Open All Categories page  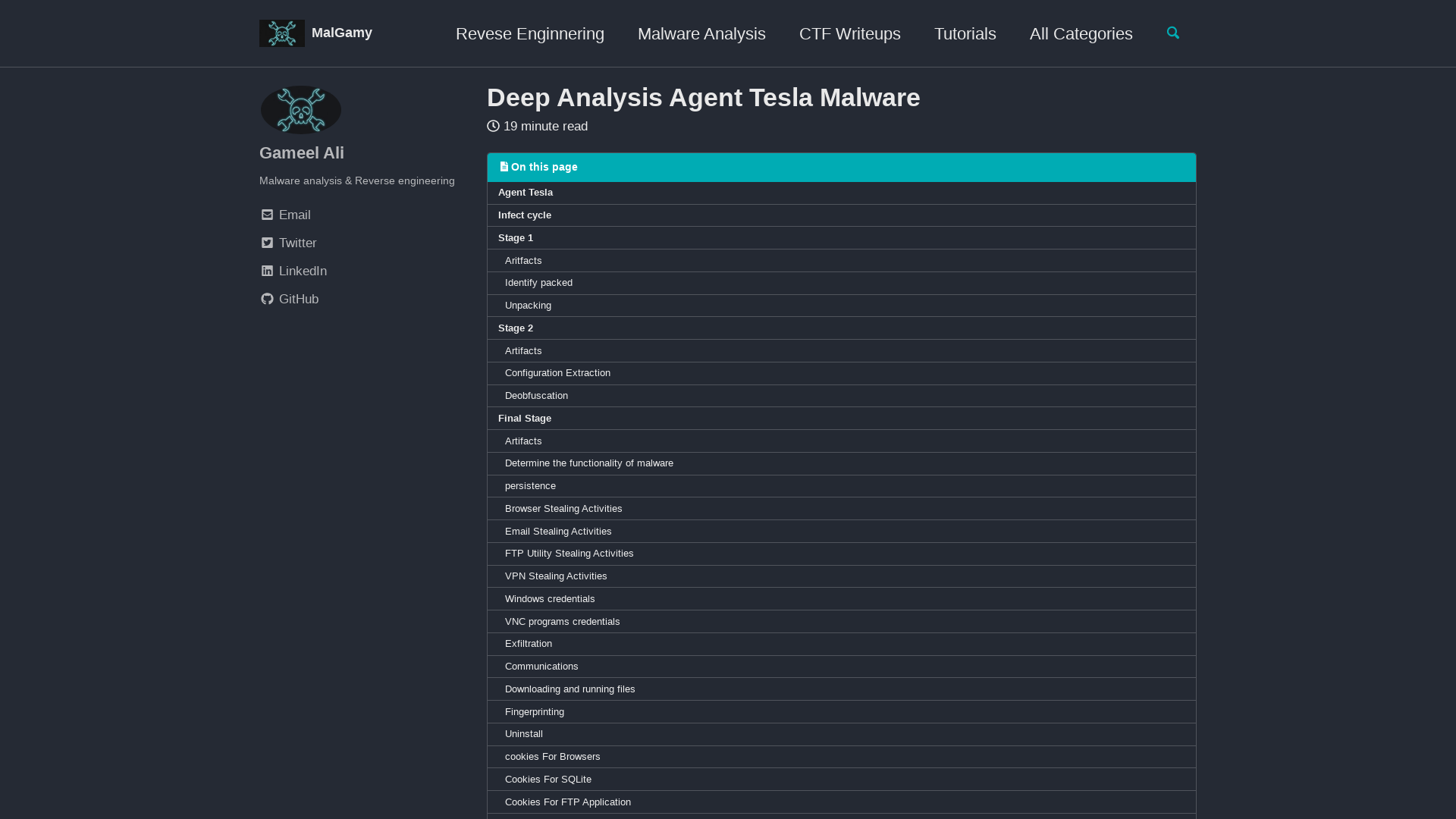coord(1081,33)
